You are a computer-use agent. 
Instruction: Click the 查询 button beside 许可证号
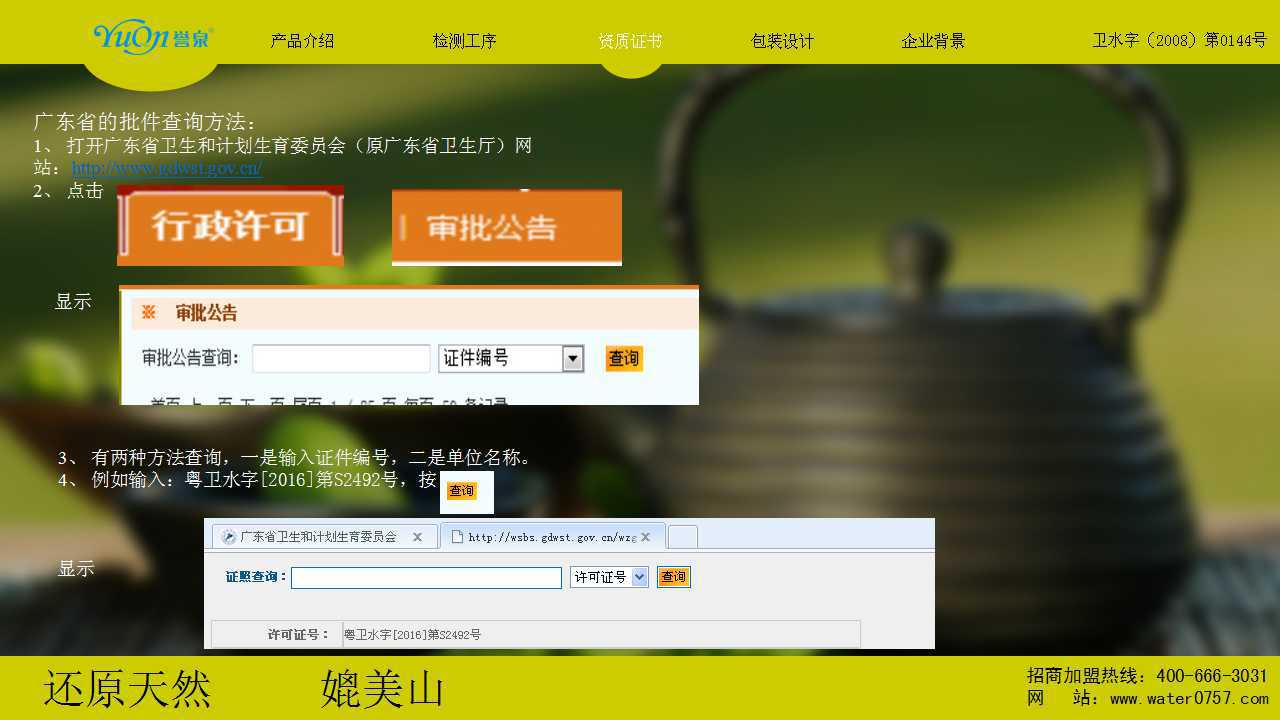click(674, 577)
